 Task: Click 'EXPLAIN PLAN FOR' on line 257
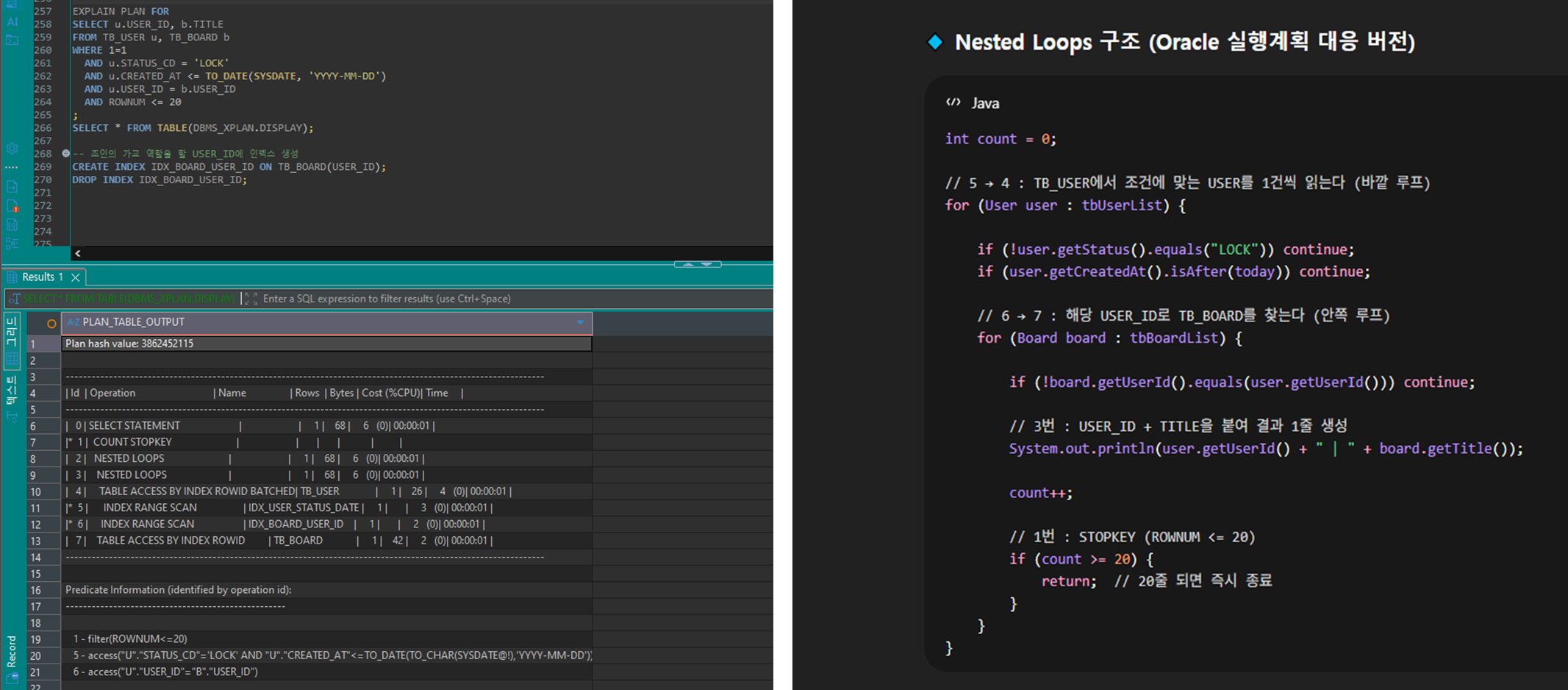[121, 11]
